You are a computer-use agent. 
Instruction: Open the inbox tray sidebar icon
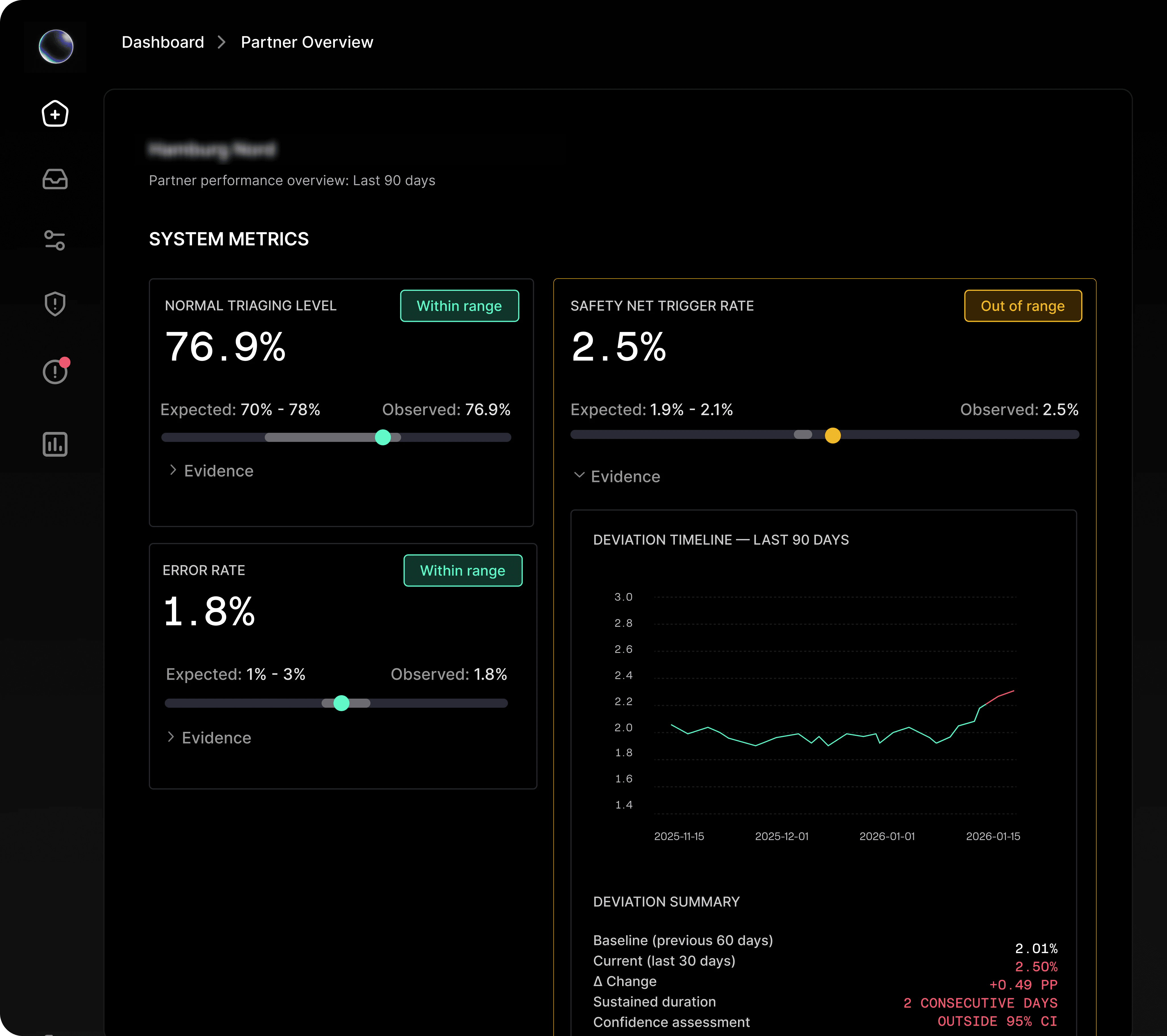55,179
